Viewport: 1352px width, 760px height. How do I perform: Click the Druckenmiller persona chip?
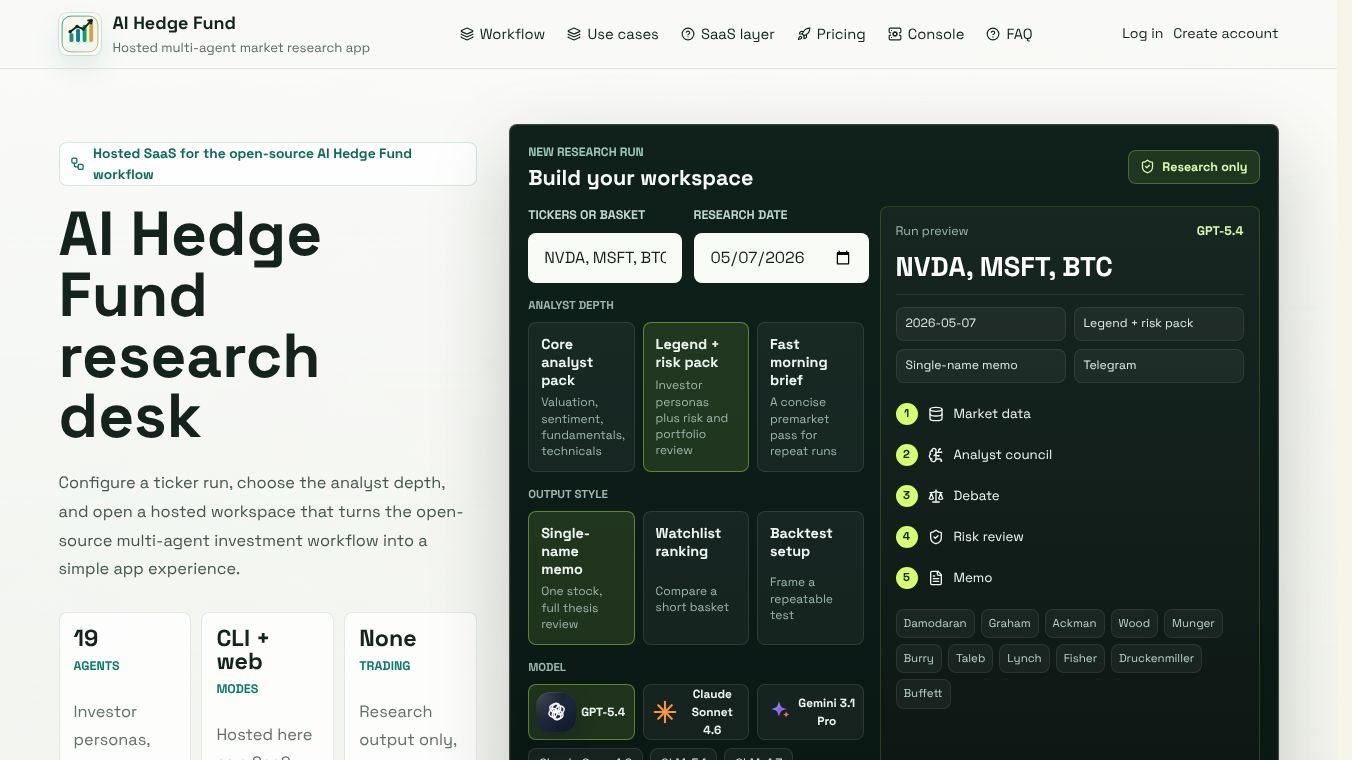point(1157,658)
